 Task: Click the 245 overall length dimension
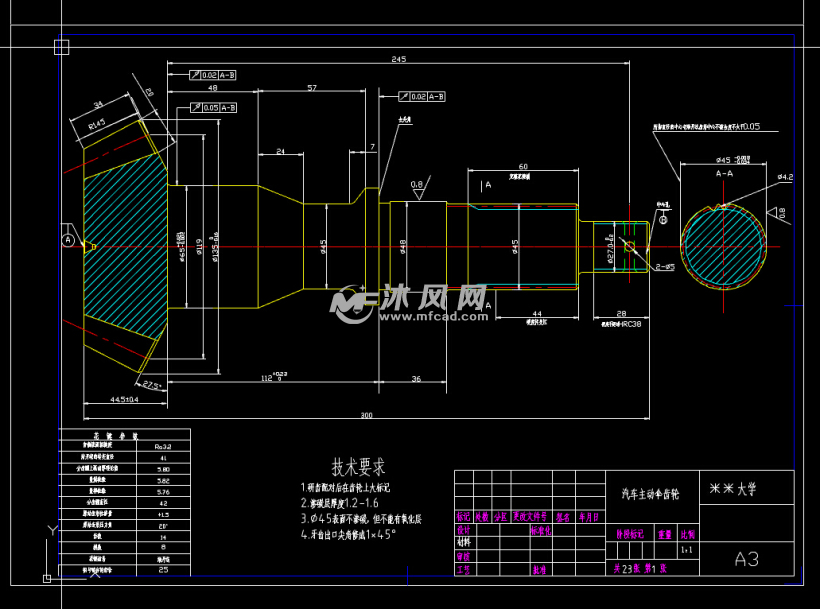click(x=398, y=59)
